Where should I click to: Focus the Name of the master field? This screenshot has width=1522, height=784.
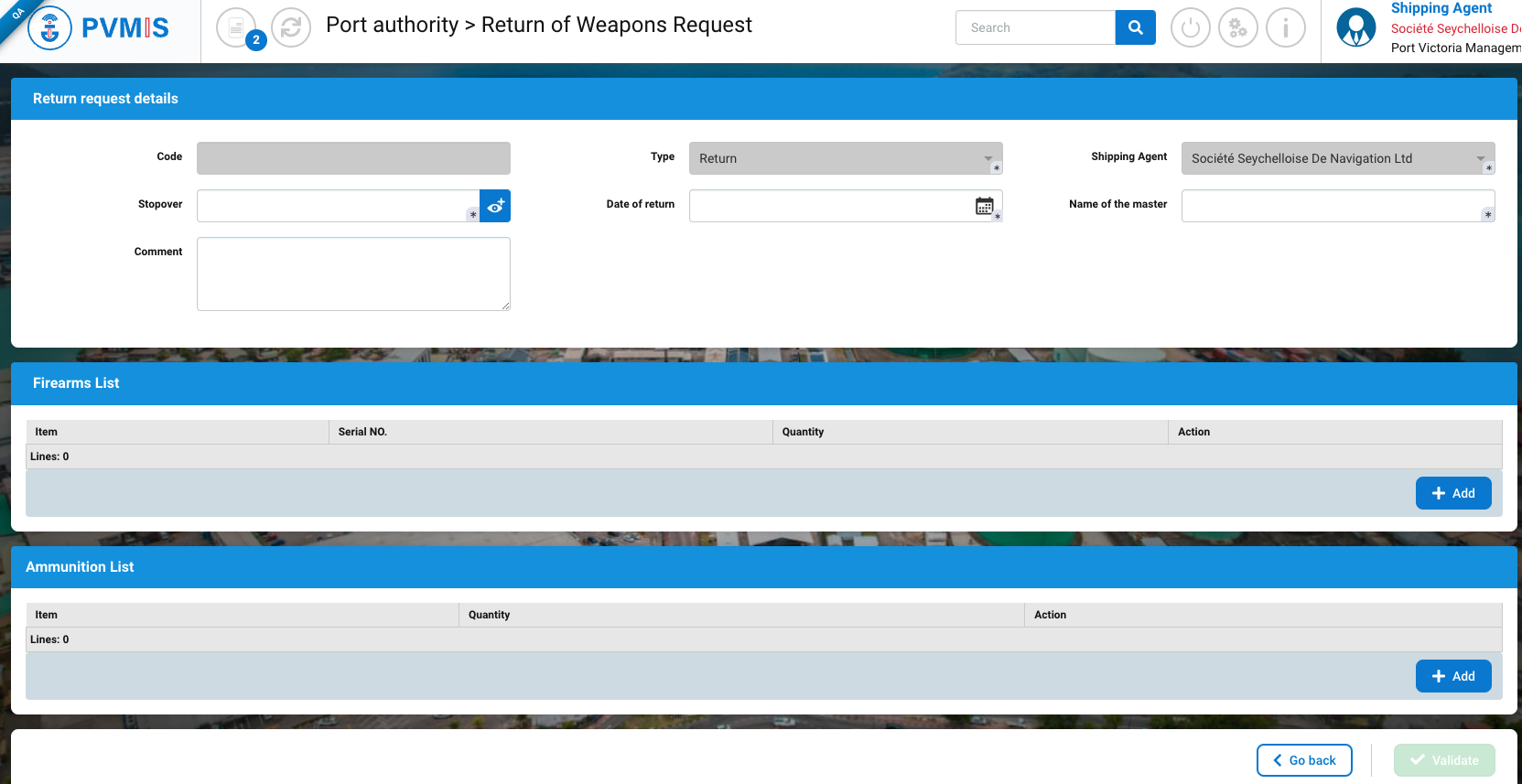(1332, 206)
